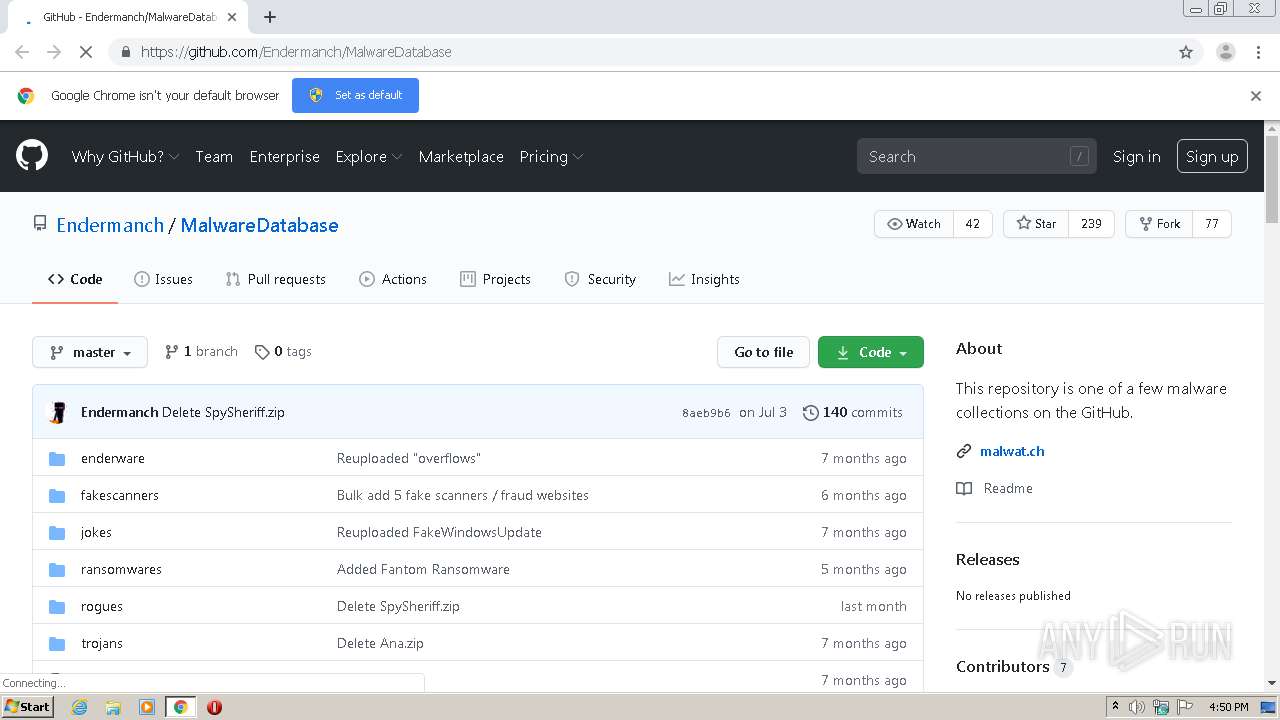The image size is (1280, 720).
Task: Open Added Fantom Ransomware commit message
Action: [423, 569]
